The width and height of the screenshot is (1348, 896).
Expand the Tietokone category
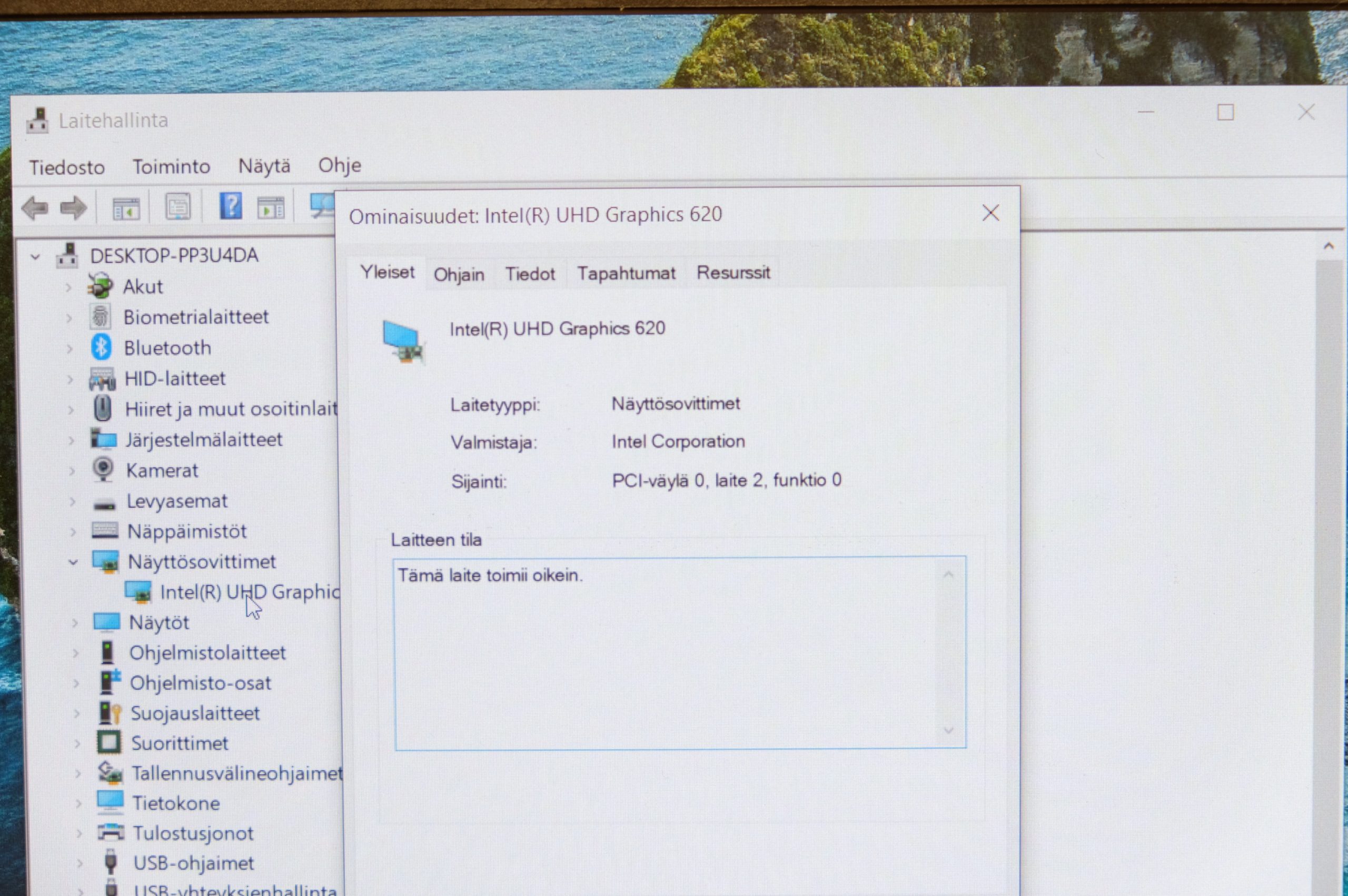pyautogui.click(x=79, y=804)
